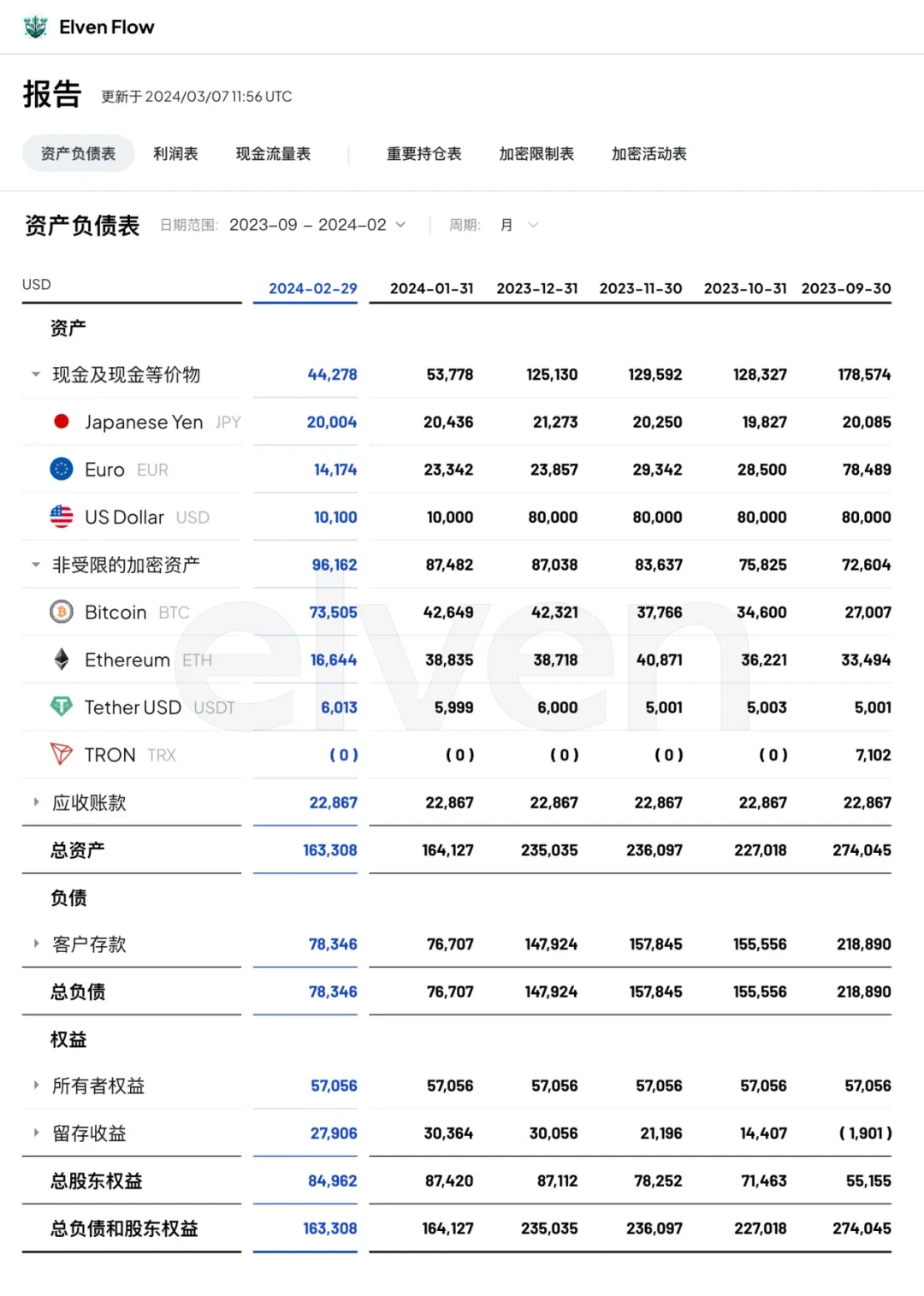
Task: Click the TRON logo icon
Action: coord(62,754)
